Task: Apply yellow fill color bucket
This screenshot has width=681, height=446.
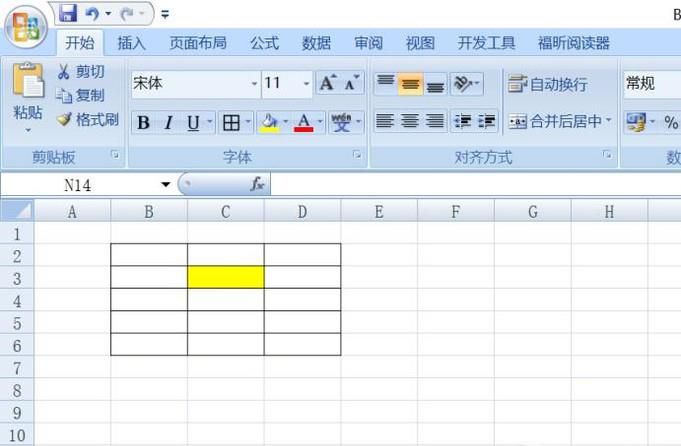Action: point(270,123)
